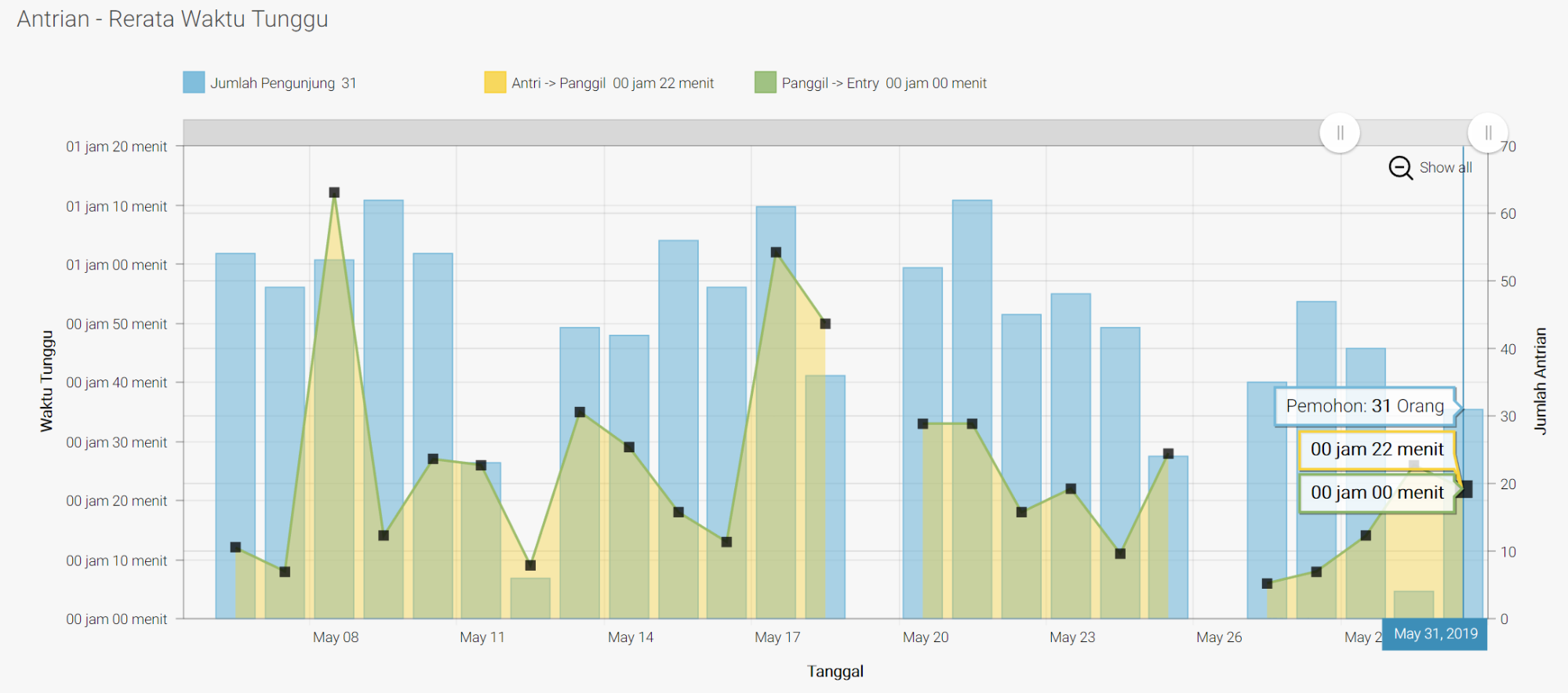
Task: Click the May 31, 2019 cursor date label
Action: 1435,633
